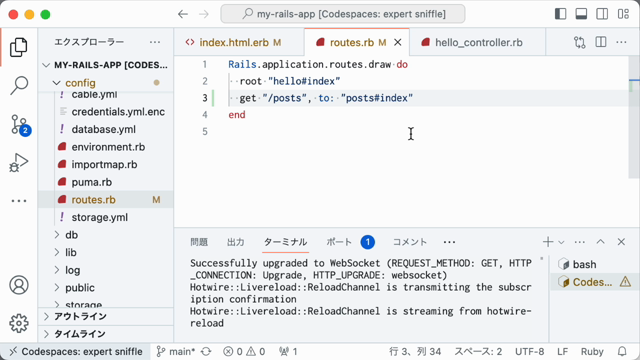Open the Run and Debug view
Screen dimensions: 640x360
19,162
